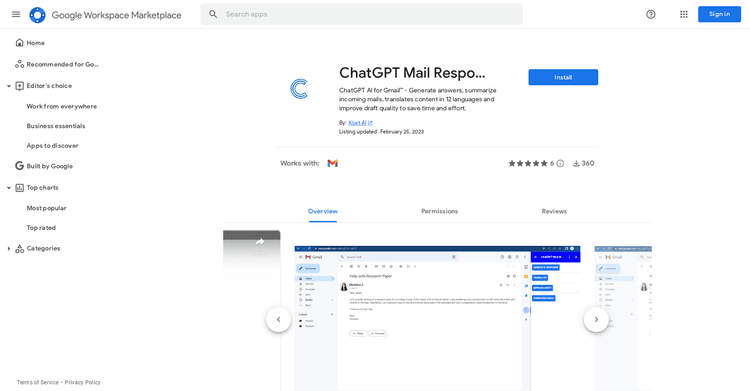Select Business essentials
Viewport: 750px width, 391px height.
56,126
